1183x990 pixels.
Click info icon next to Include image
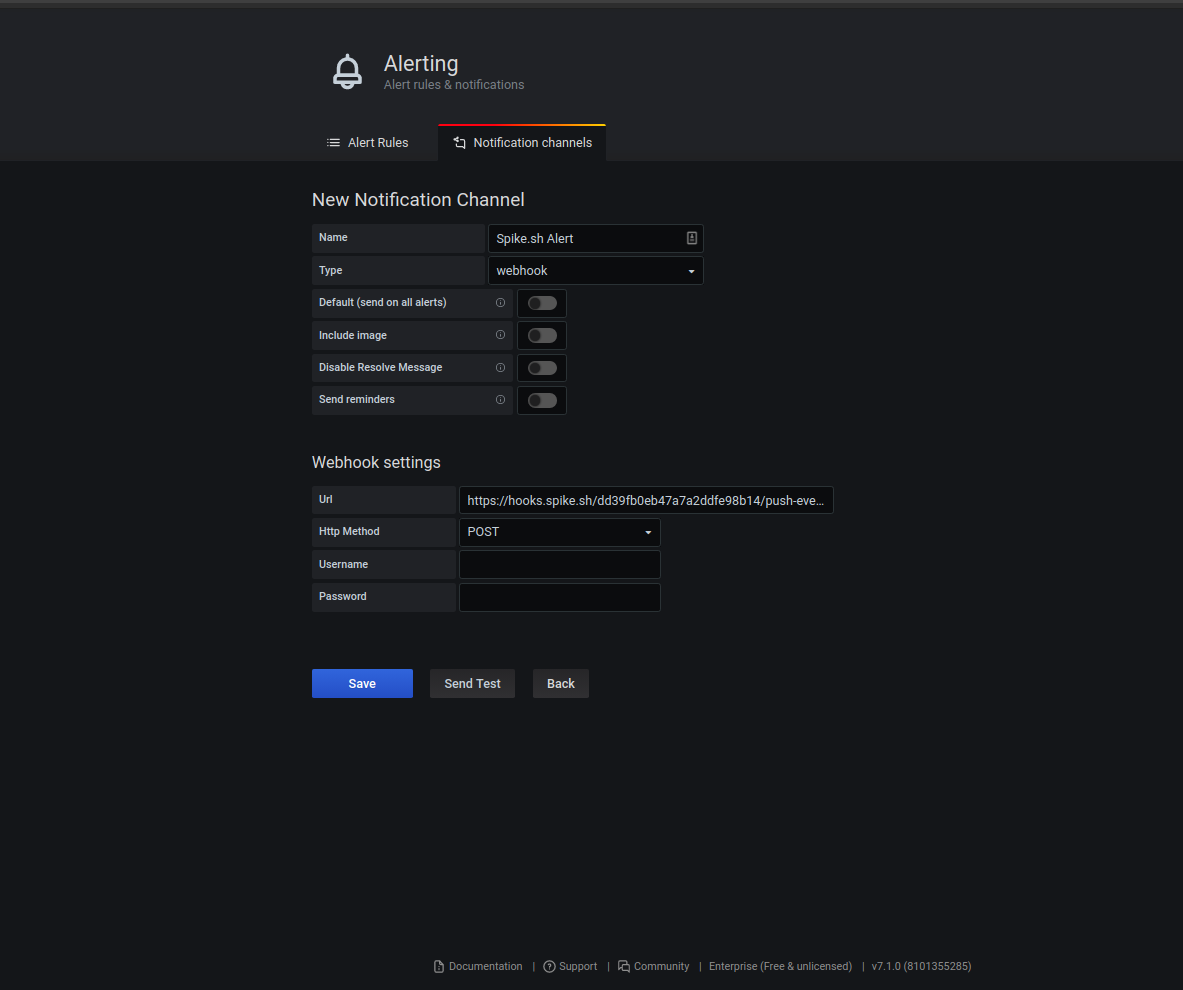(x=500, y=335)
